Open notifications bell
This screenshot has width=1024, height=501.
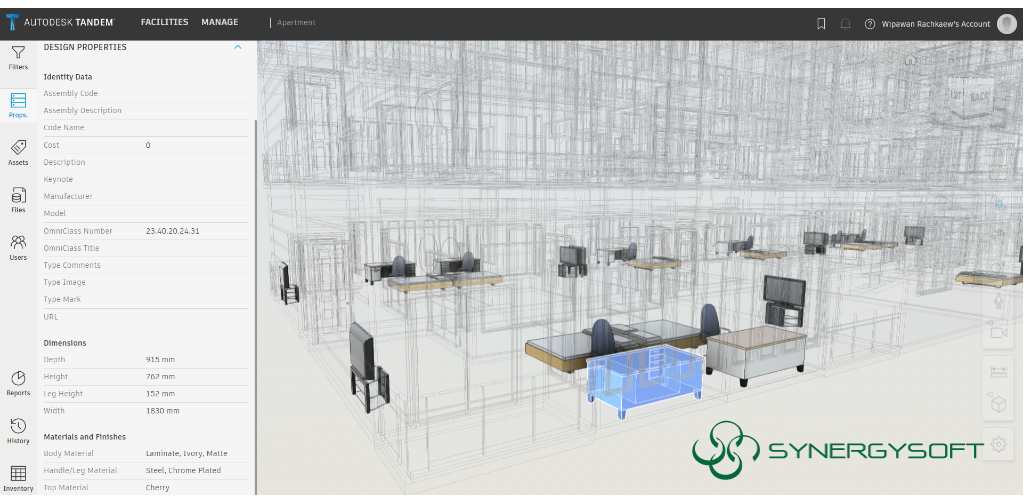[845, 24]
